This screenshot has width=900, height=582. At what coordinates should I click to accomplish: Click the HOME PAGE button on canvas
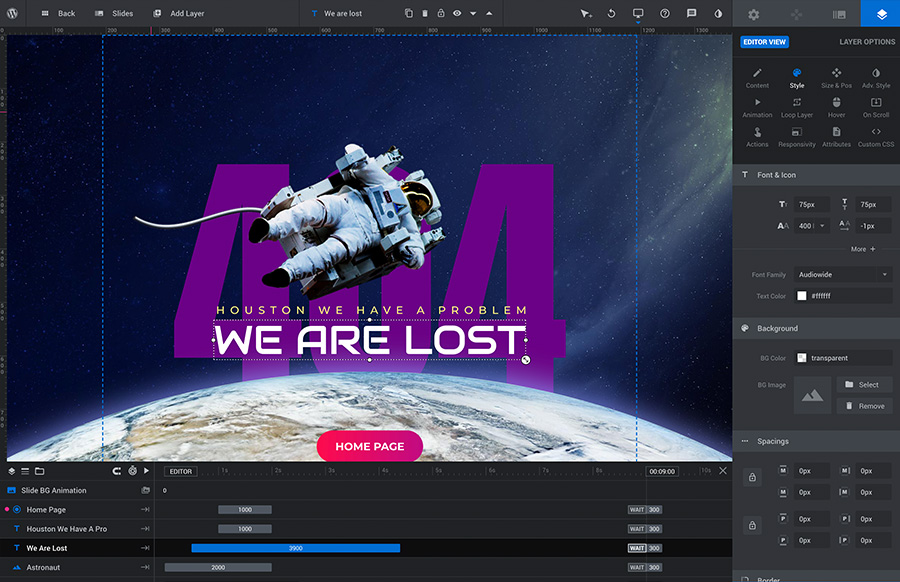(369, 446)
